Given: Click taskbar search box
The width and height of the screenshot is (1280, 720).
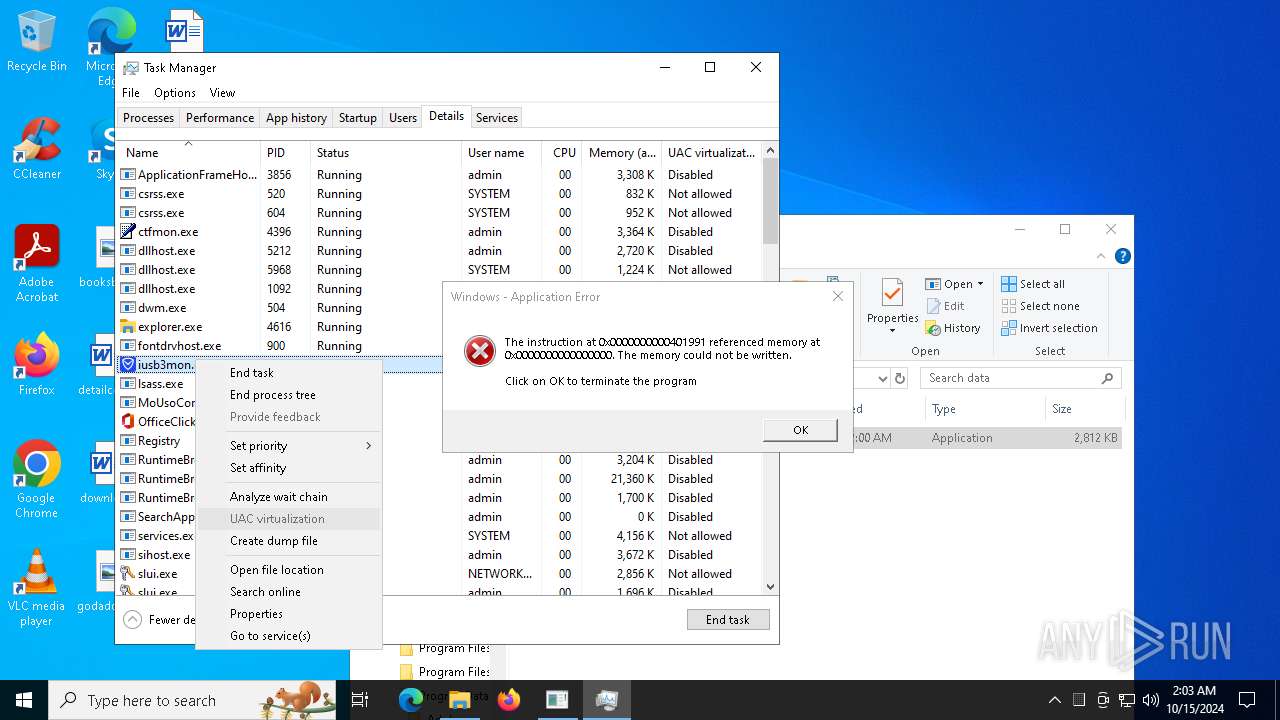Looking at the screenshot, I should tap(192, 700).
